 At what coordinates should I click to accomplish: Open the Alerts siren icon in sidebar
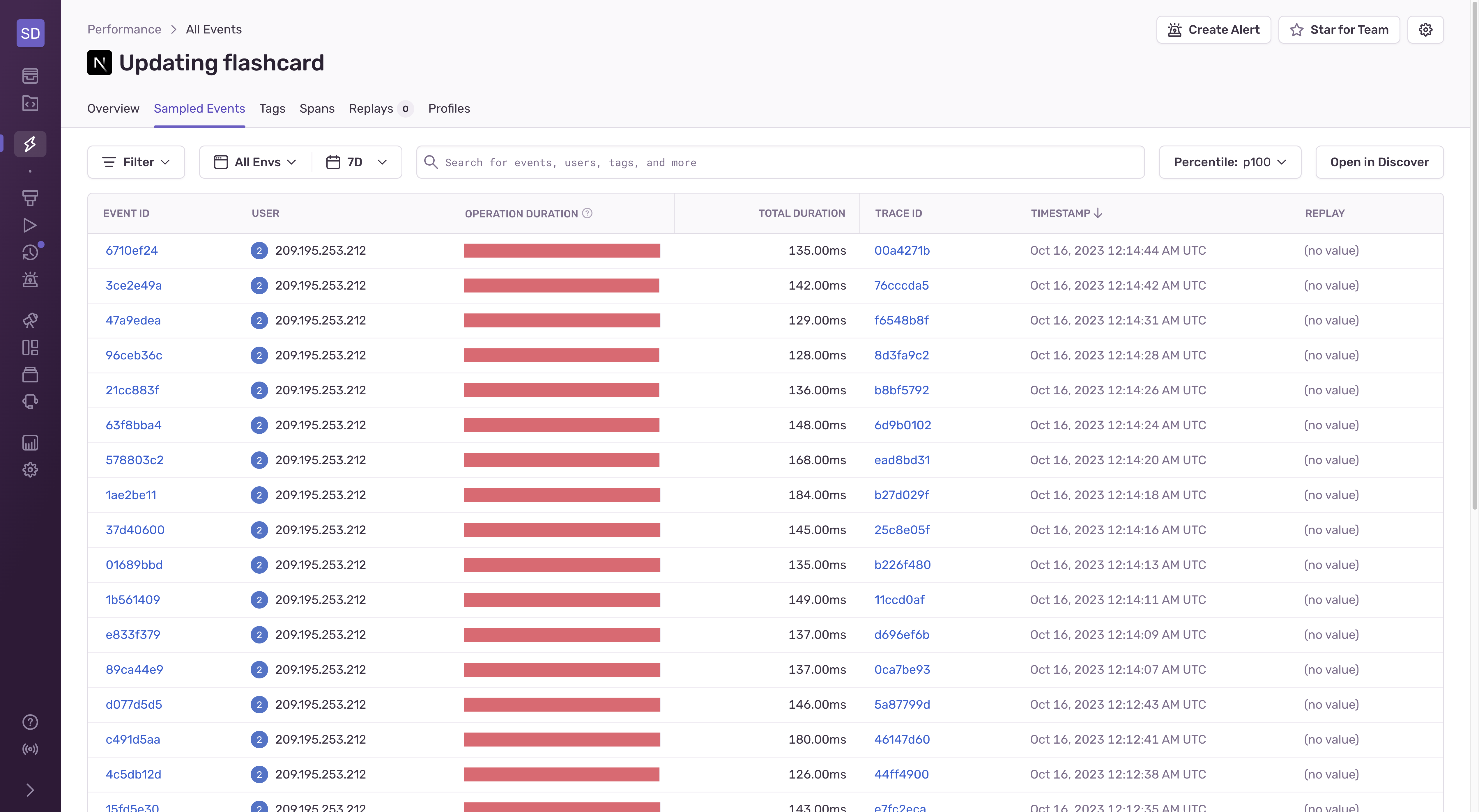point(30,279)
